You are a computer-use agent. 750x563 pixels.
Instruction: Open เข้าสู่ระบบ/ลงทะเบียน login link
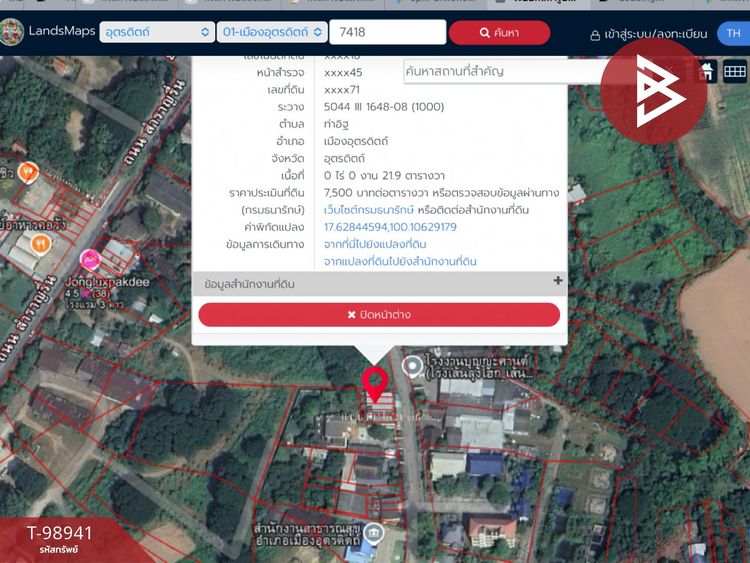[649, 34]
